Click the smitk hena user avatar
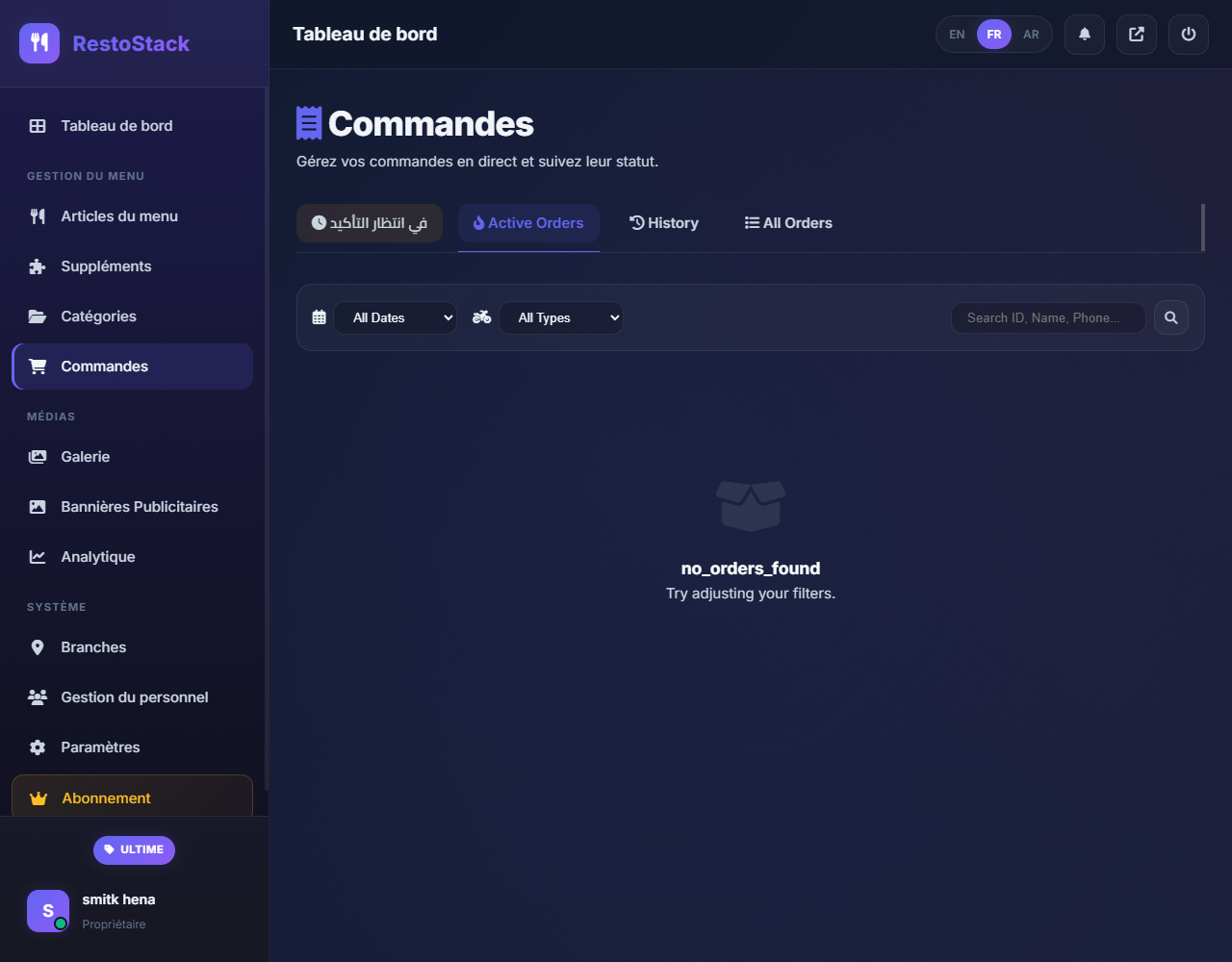This screenshot has width=1232, height=962. tap(48, 911)
